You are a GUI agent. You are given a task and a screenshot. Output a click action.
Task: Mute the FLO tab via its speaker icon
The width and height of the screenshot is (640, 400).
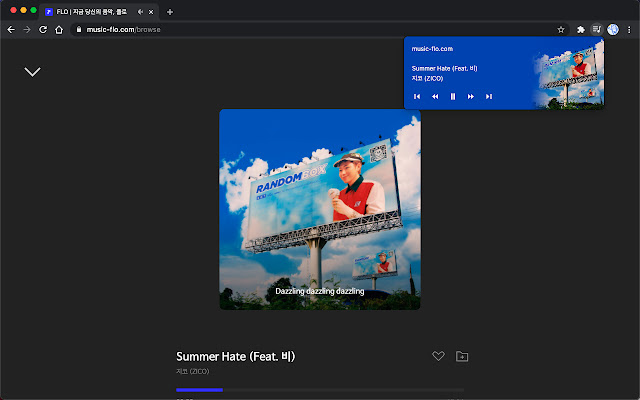tap(140, 12)
